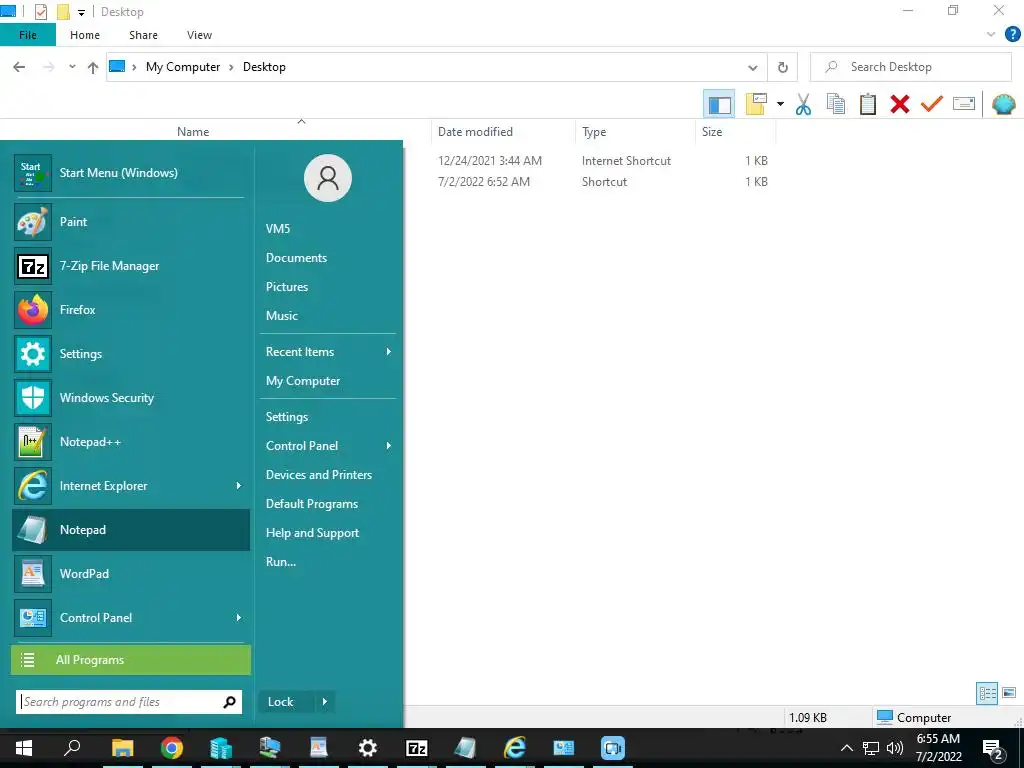
Task: Click the Copy icon in the Explorer toolbar
Action: (x=836, y=104)
